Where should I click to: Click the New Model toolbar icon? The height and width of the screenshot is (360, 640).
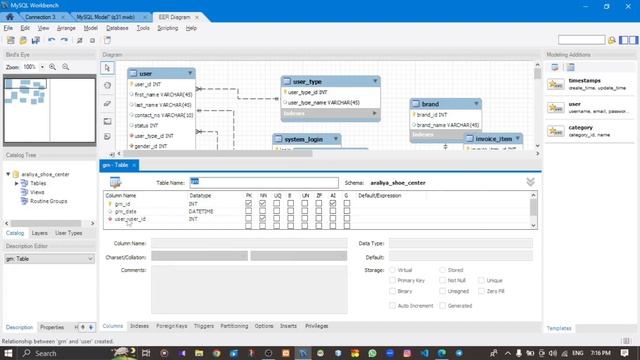coord(11,40)
